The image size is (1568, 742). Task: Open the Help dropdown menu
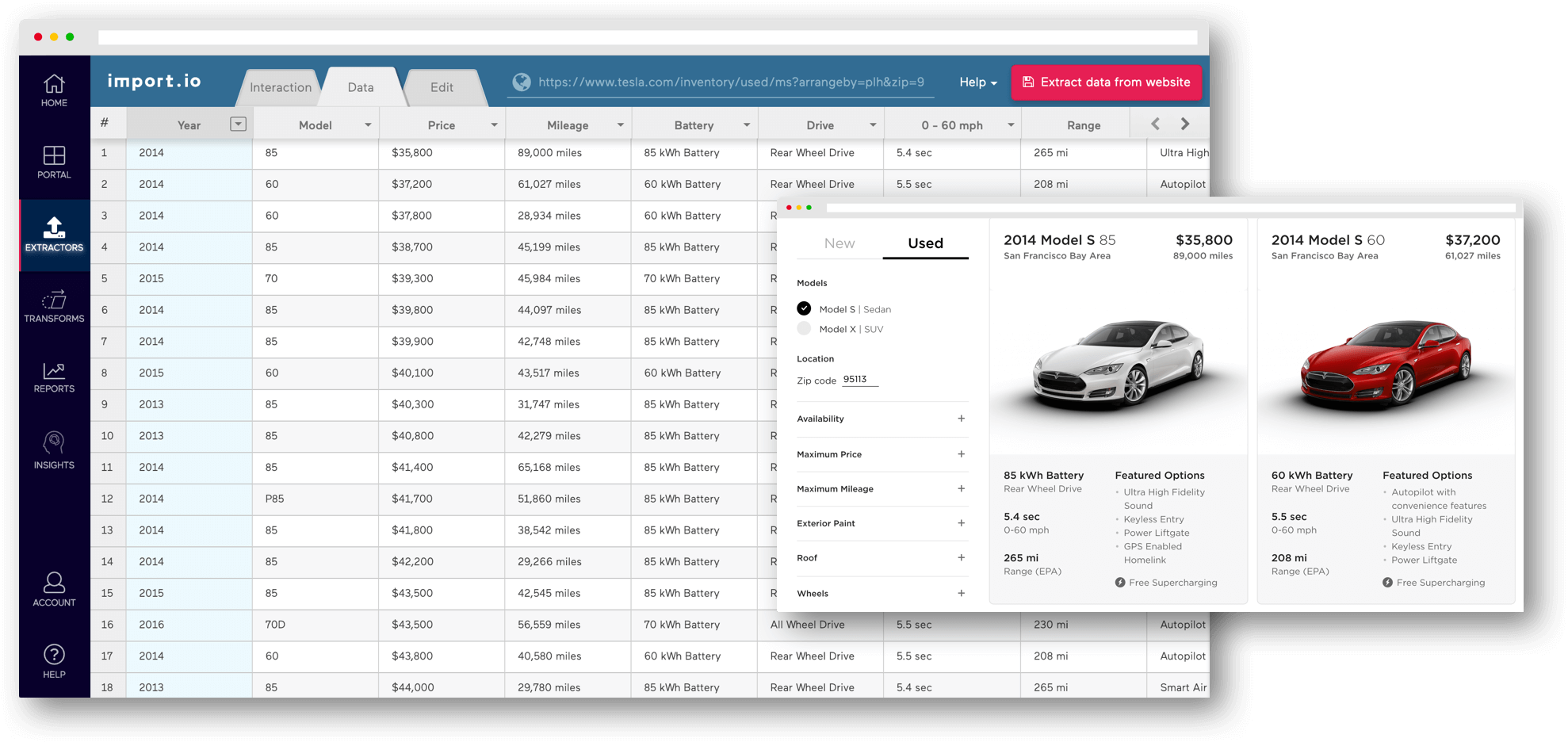(x=978, y=82)
